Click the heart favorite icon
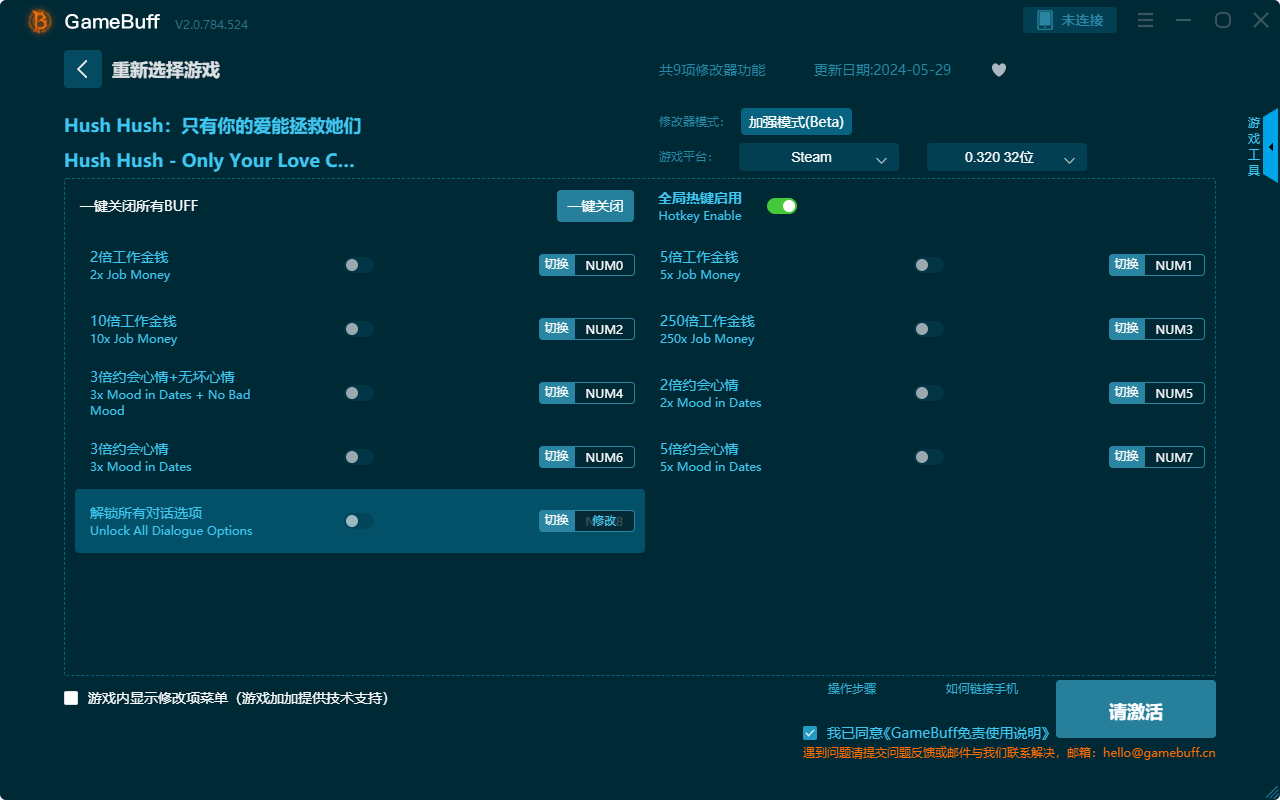1280x800 pixels. point(999,70)
